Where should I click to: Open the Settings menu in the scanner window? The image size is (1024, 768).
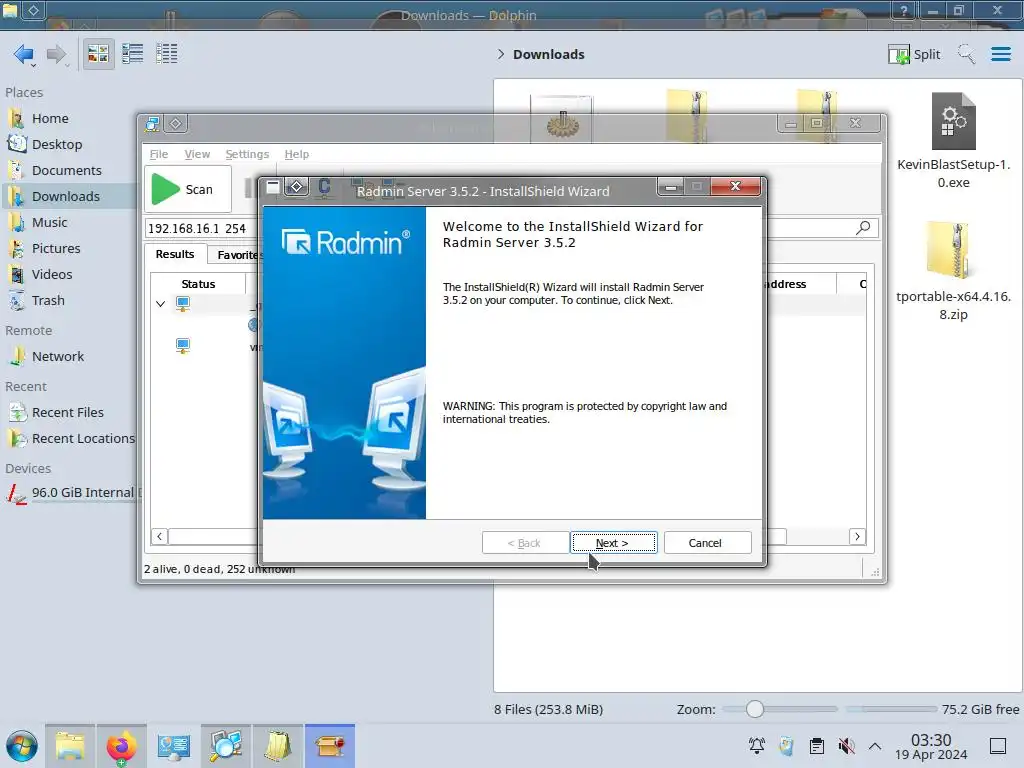(x=247, y=154)
